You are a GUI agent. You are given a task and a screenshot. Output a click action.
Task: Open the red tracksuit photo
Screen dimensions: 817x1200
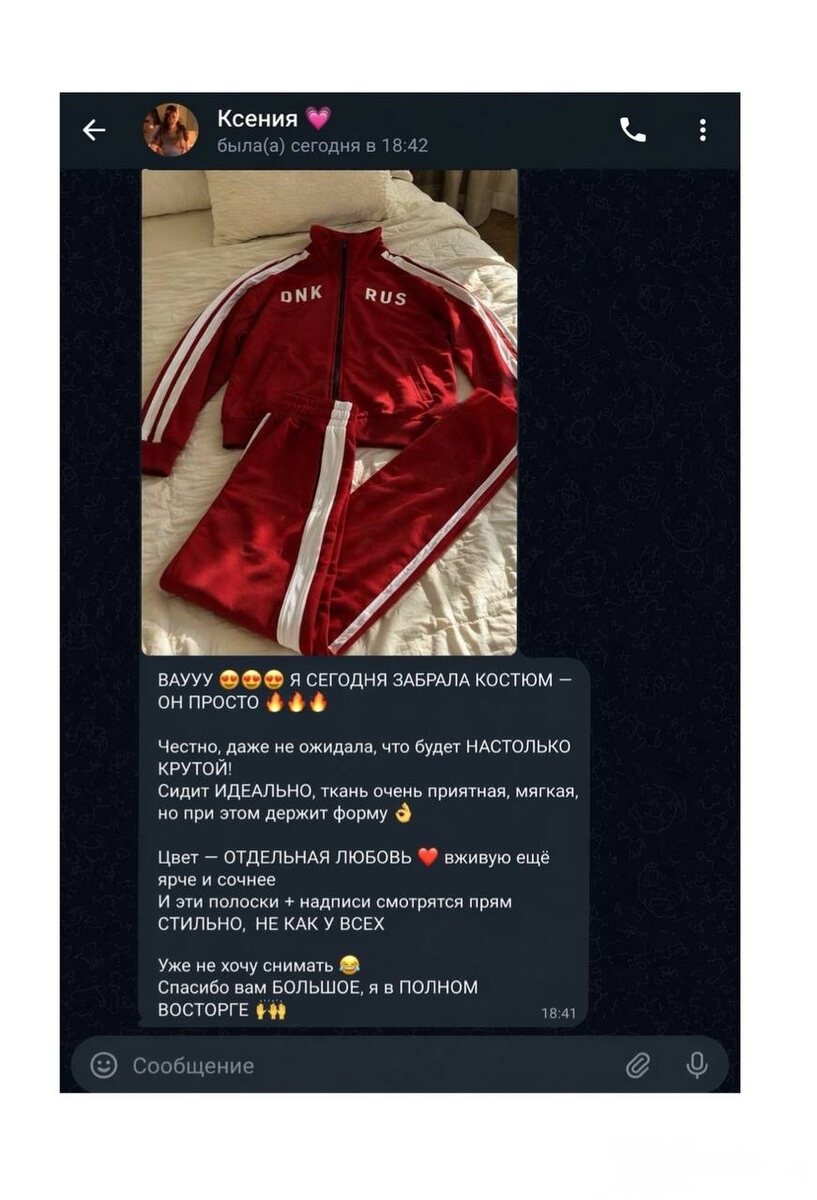(329, 412)
